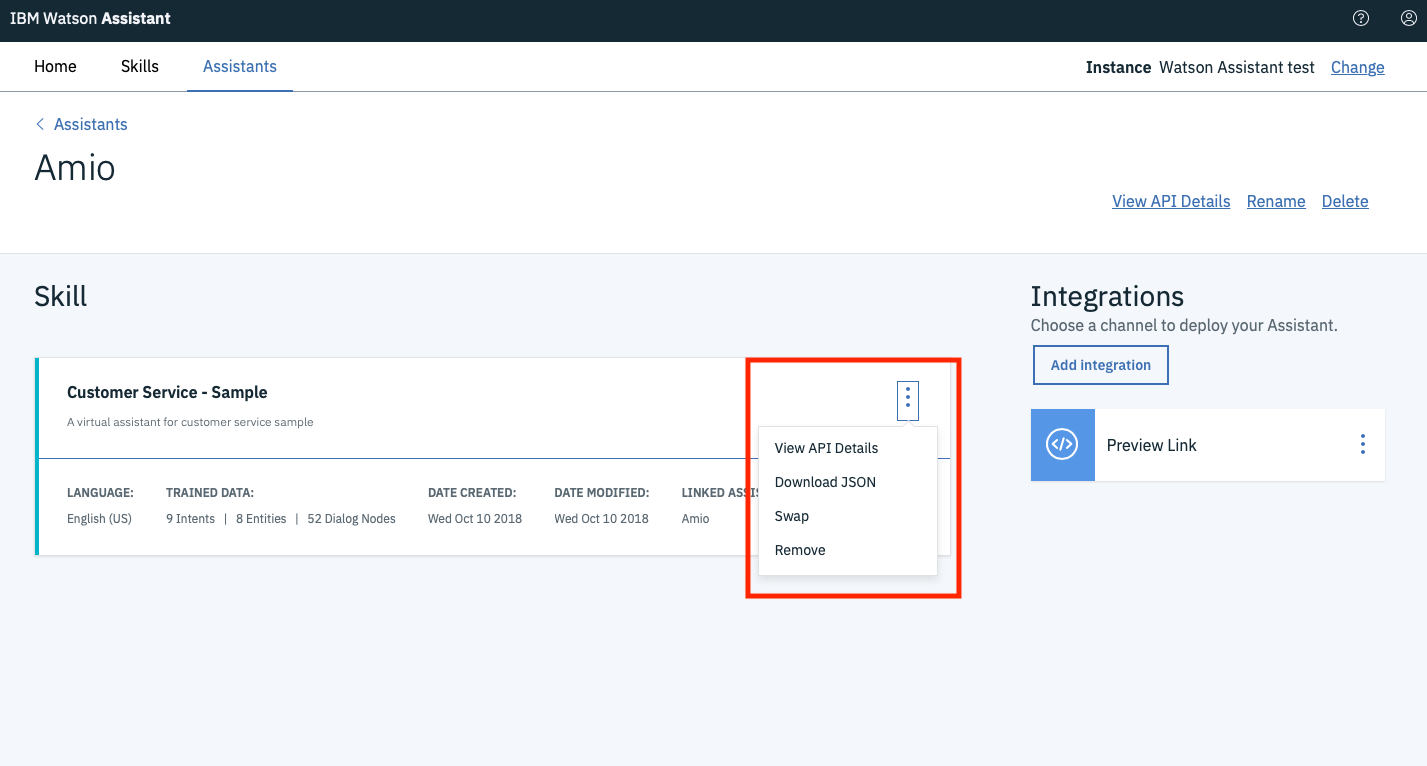
Task: Click the Amio linked assistant value
Action: click(x=696, y=519)
